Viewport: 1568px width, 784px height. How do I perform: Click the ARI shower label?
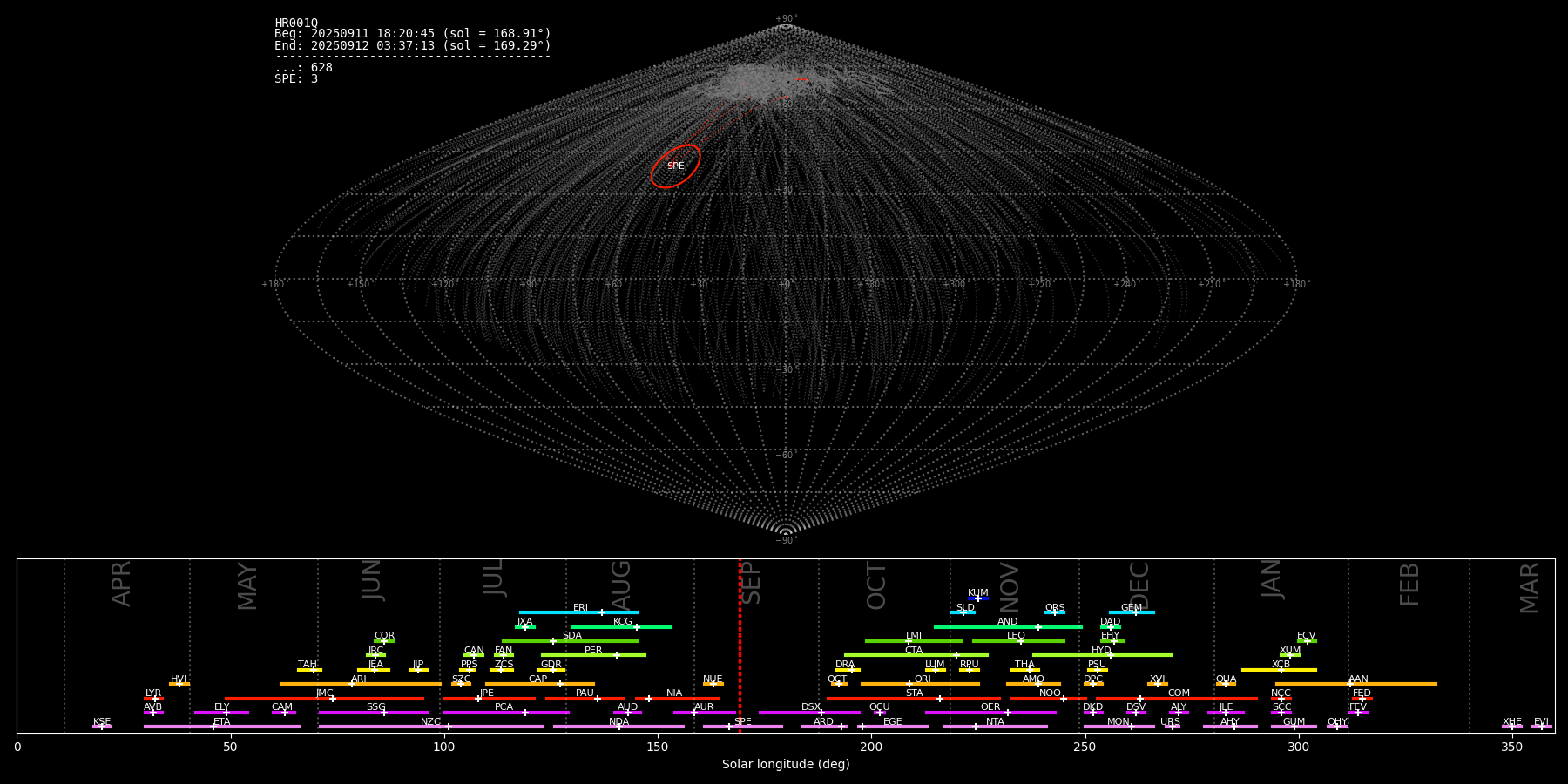pos(358,679)
